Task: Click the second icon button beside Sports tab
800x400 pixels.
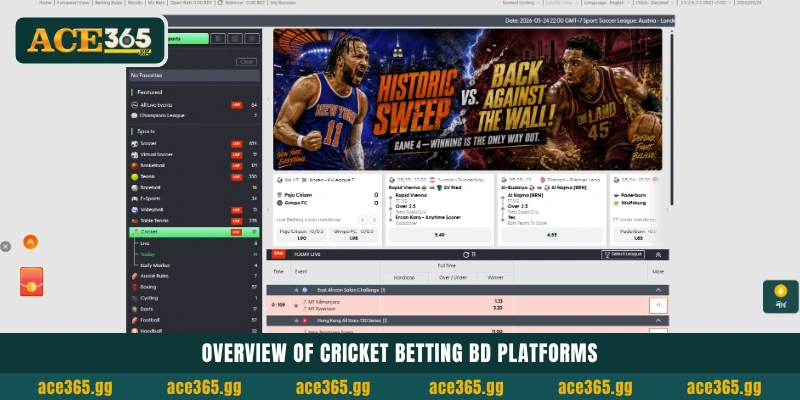Action: (235, 39)
